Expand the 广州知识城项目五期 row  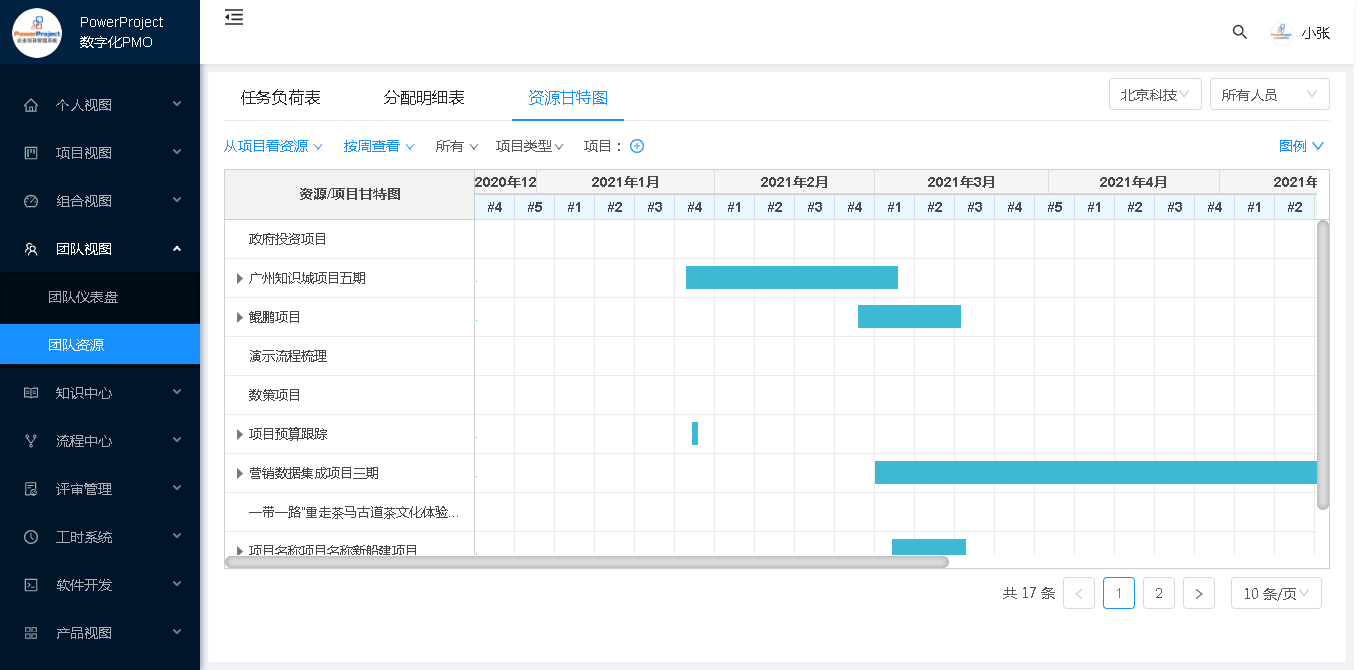[240, 278]
